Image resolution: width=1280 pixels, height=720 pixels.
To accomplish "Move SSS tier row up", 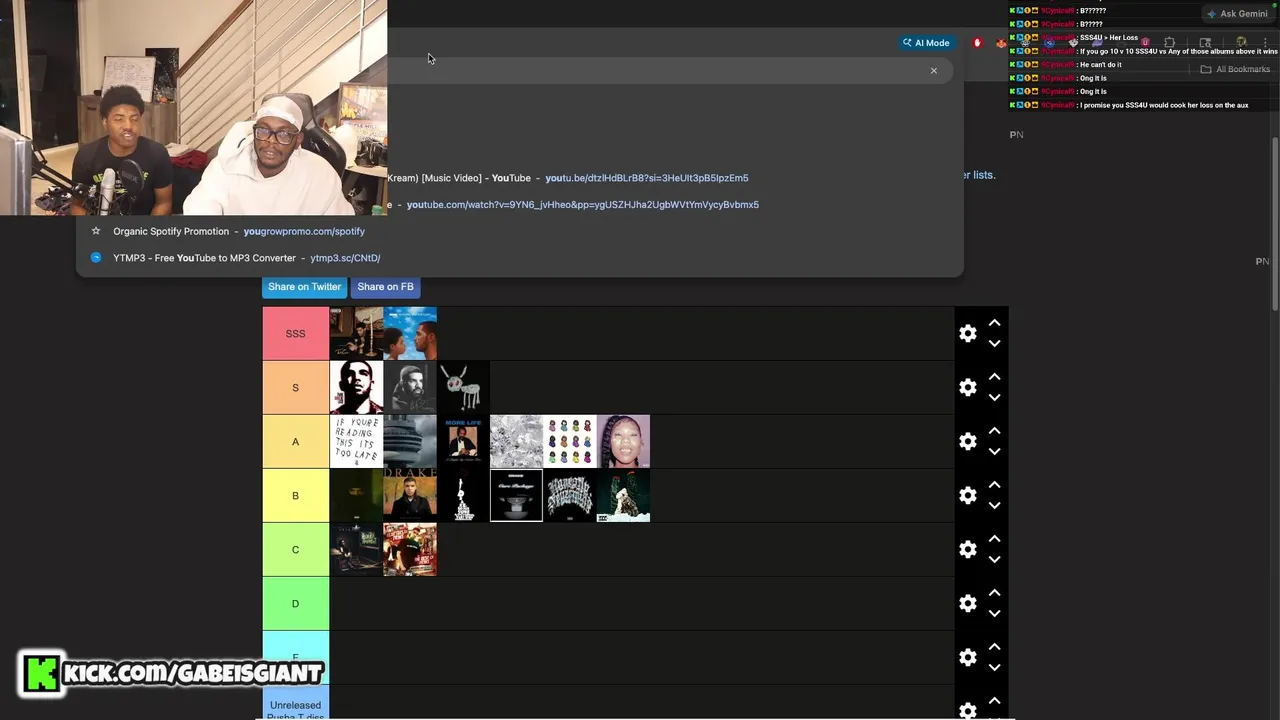I will [995, 323].
